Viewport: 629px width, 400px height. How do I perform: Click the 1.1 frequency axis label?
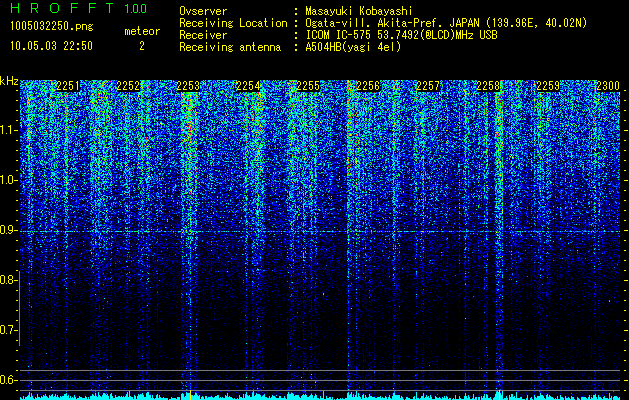coord(8,130)
